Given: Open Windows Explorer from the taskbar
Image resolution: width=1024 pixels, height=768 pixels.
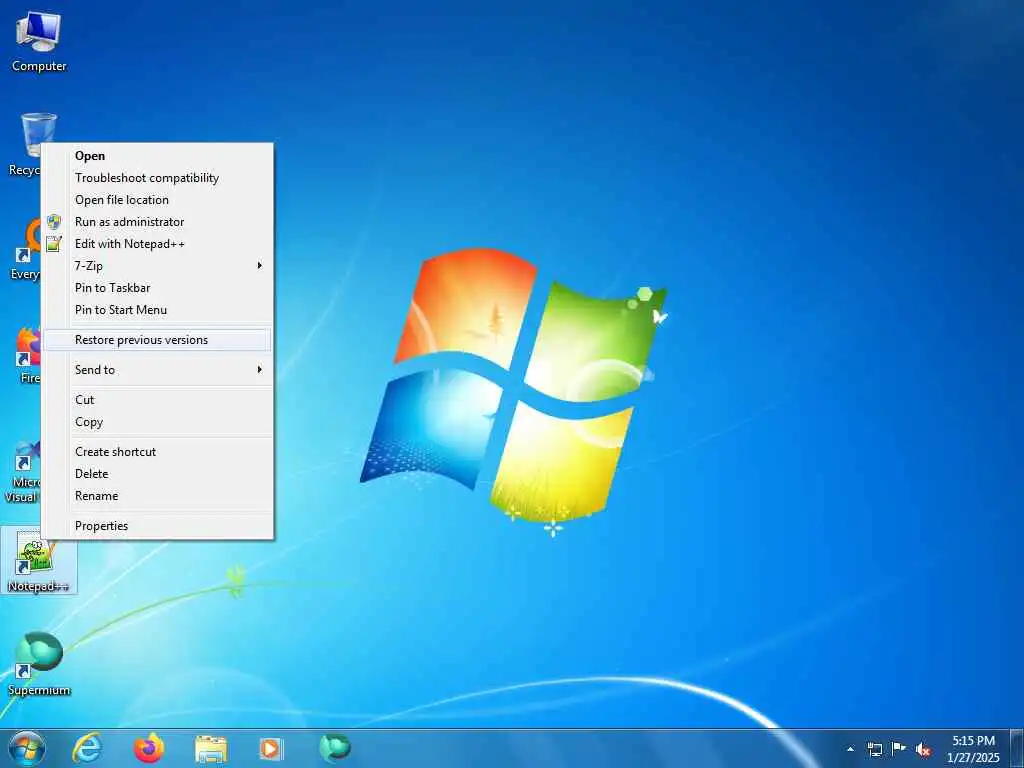Looking at the screenshot, I should coord(210,749).
